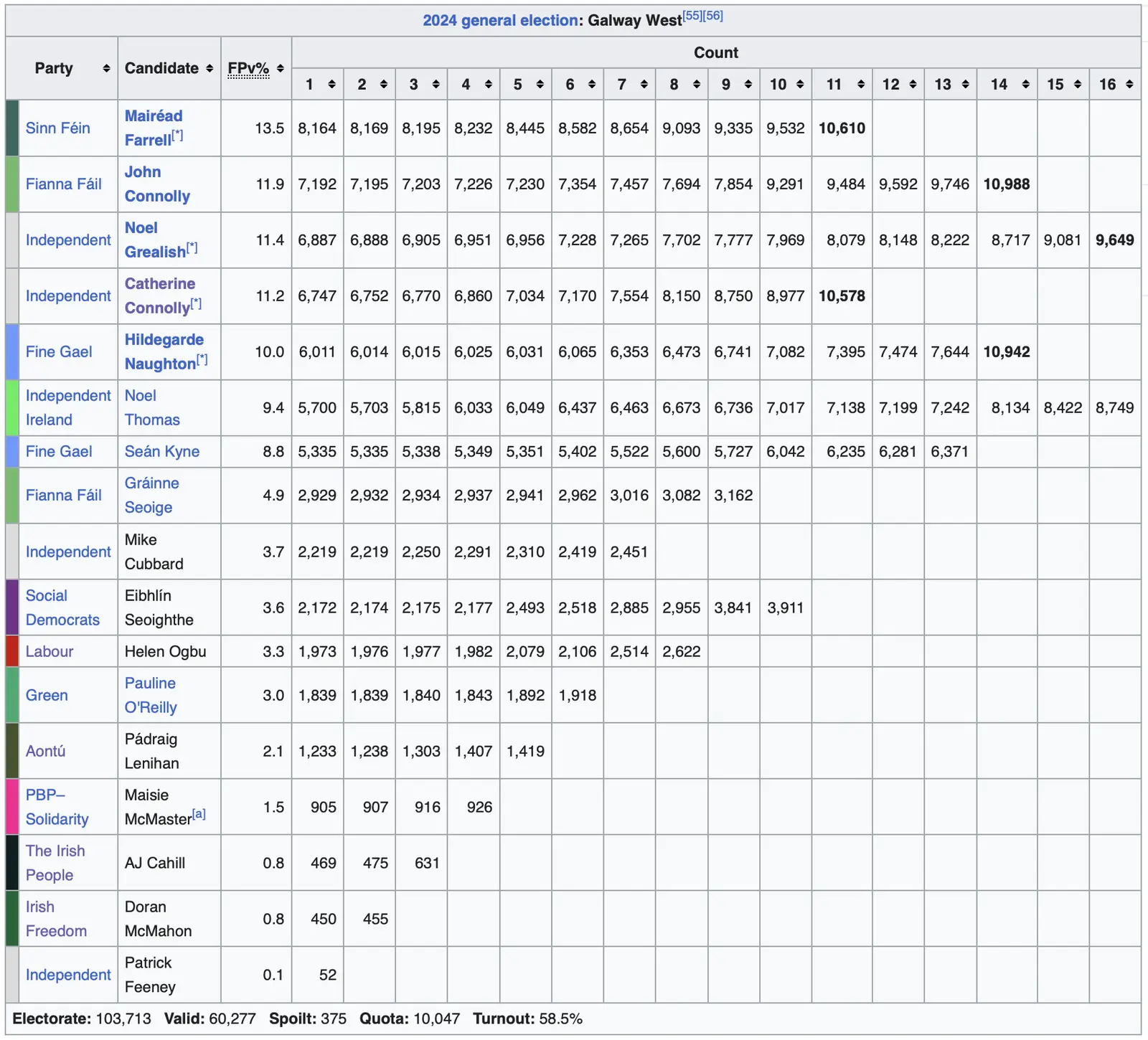This screenshot has width=1148, height=1040.
Task: Open Mairéad Farrell candidate page
Action: coord(153,116)
